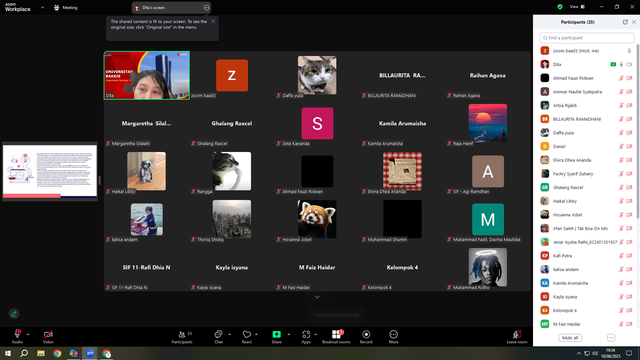This screenshot has height=360, width=640.
Task: Toggle video for Kelompok 4 in list
Action: coord(629,311)
